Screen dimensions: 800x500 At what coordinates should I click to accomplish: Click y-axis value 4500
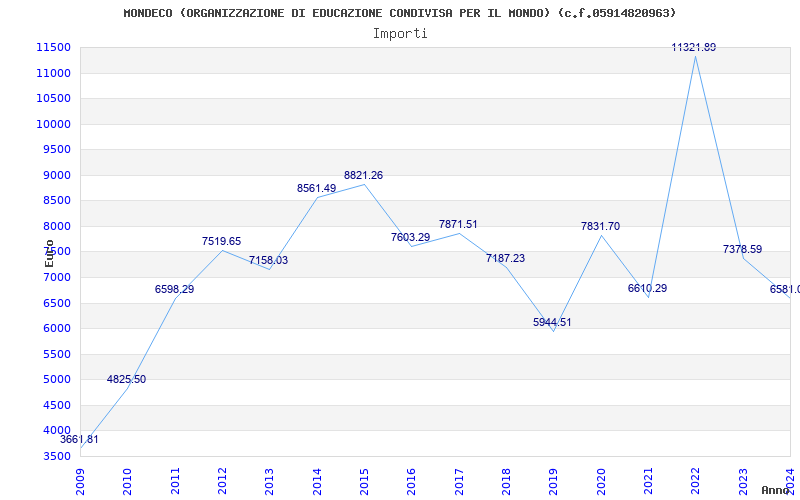[x=57, y=405]
